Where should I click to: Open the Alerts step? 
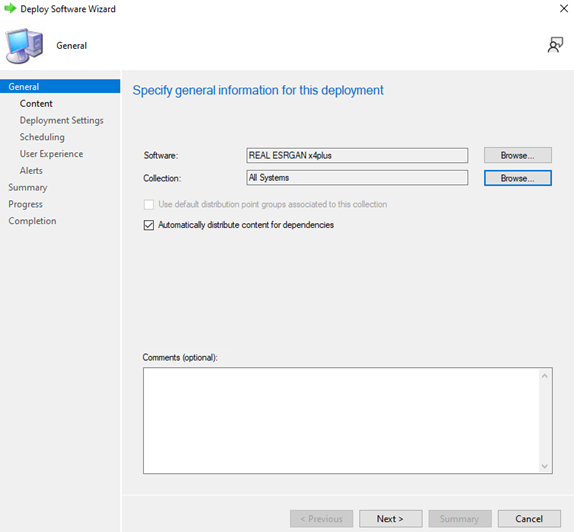pyautogui.click(x=31, y=171)
